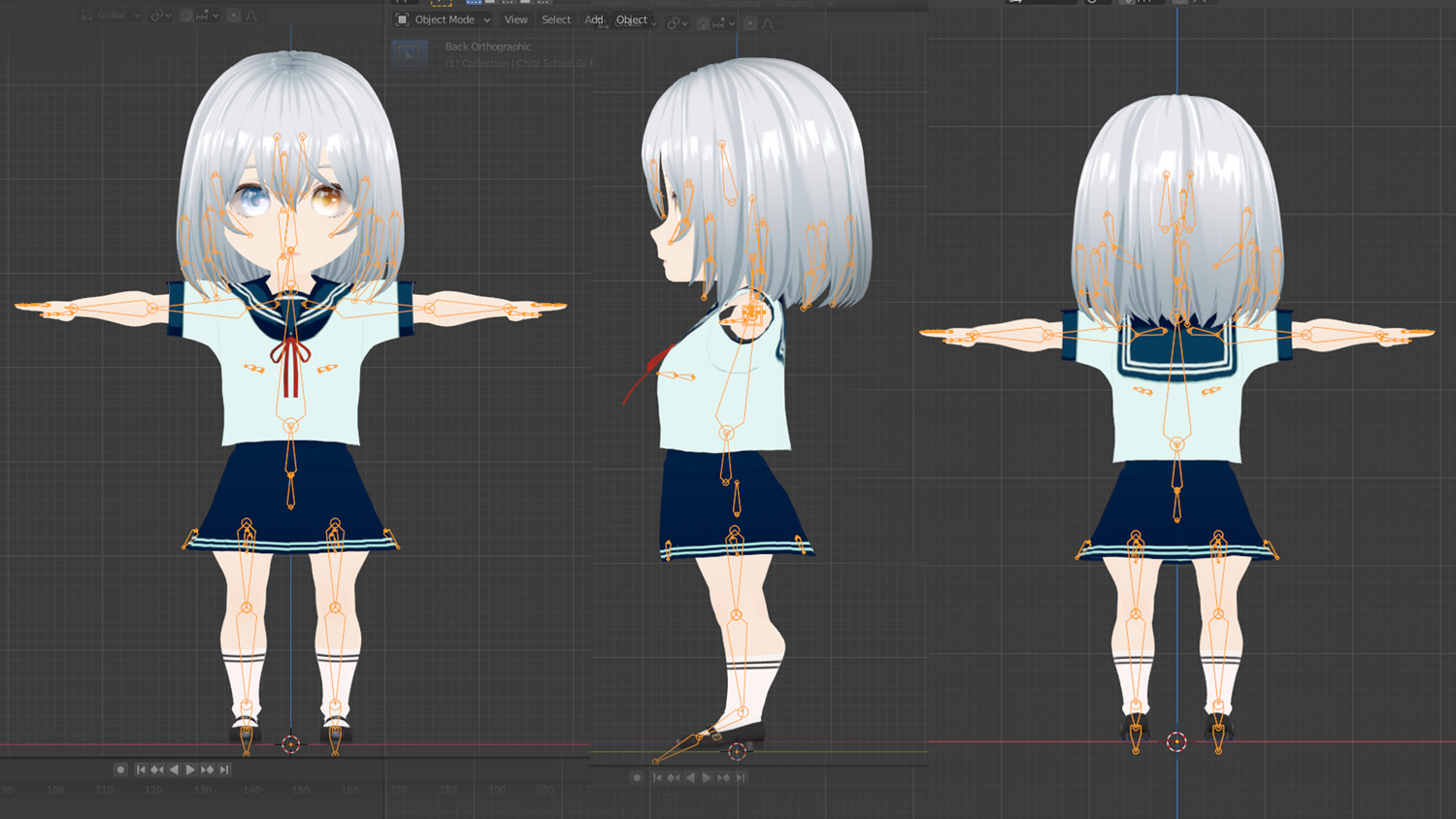Toggle auto keying record in middle timeline
Viewport: 1456px width, 819px height.
tap(637, 777)
